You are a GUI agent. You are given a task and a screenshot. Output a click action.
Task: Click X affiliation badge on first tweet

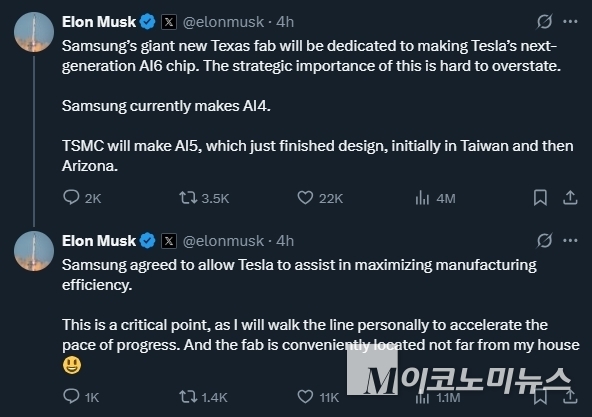[x=169, y=22]
